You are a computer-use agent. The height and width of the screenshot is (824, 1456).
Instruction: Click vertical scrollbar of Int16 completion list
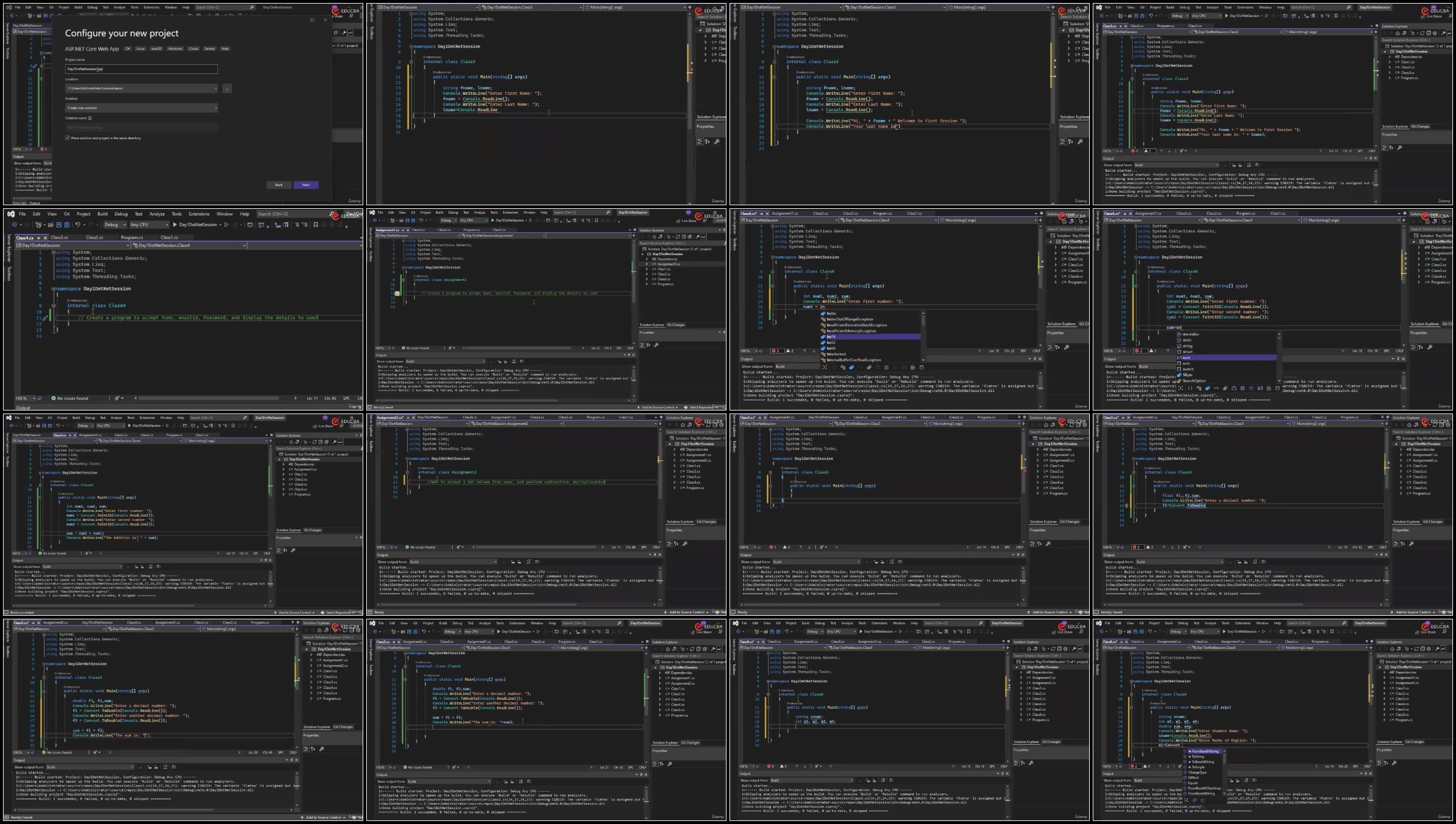coord(923,337)
